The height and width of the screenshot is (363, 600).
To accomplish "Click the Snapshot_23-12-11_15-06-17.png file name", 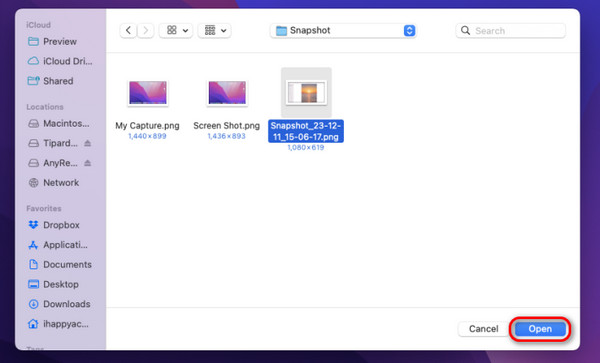I will pyautogui.click(x=306, y=131).
